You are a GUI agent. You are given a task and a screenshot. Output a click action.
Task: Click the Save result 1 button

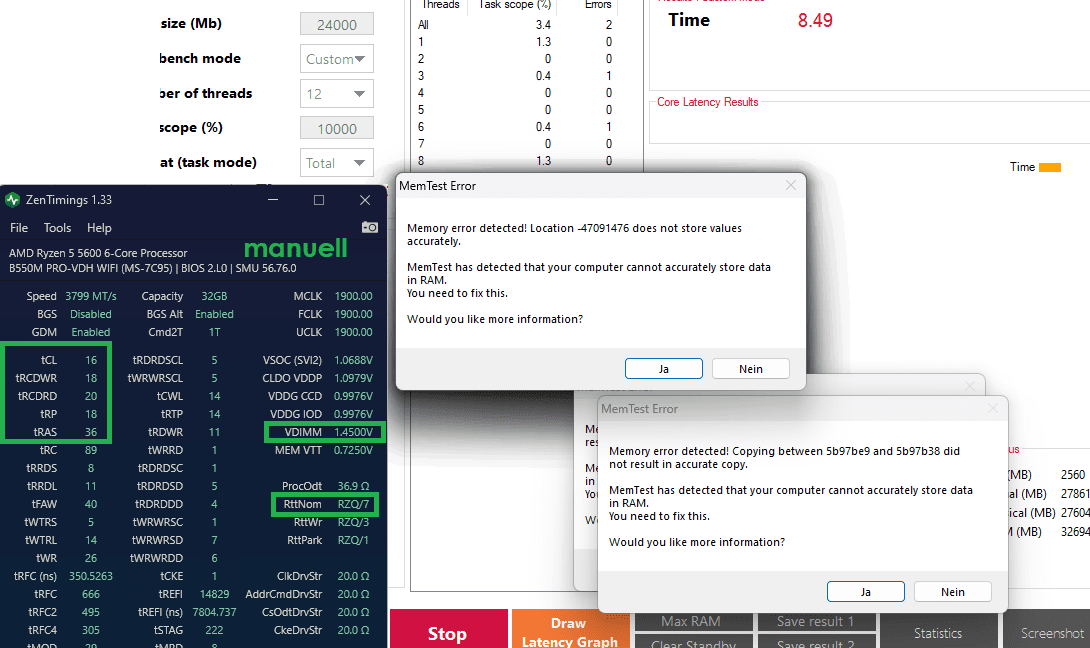[815, 621]
